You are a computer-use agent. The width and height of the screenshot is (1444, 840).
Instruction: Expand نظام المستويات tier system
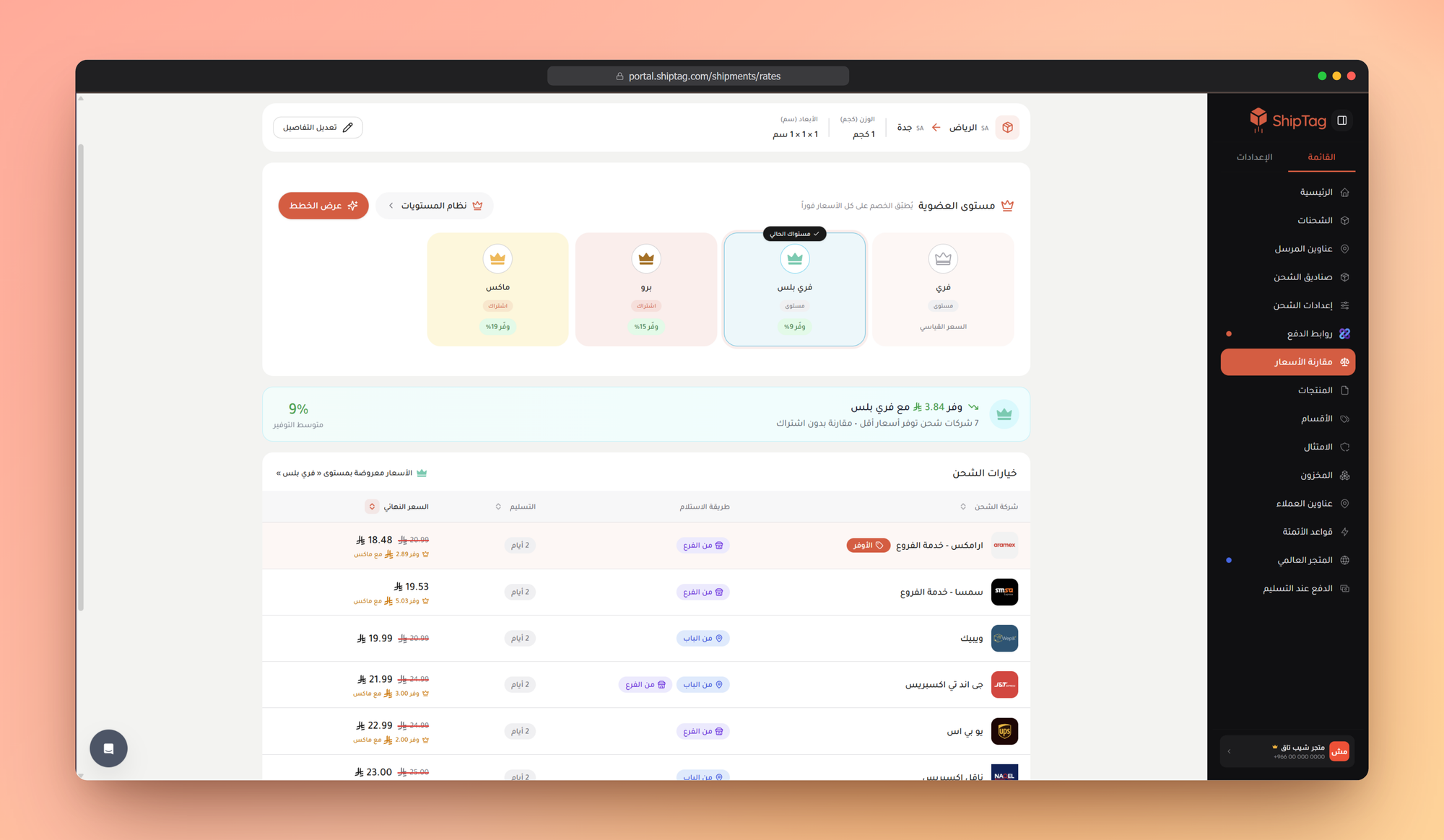point(435,206)
